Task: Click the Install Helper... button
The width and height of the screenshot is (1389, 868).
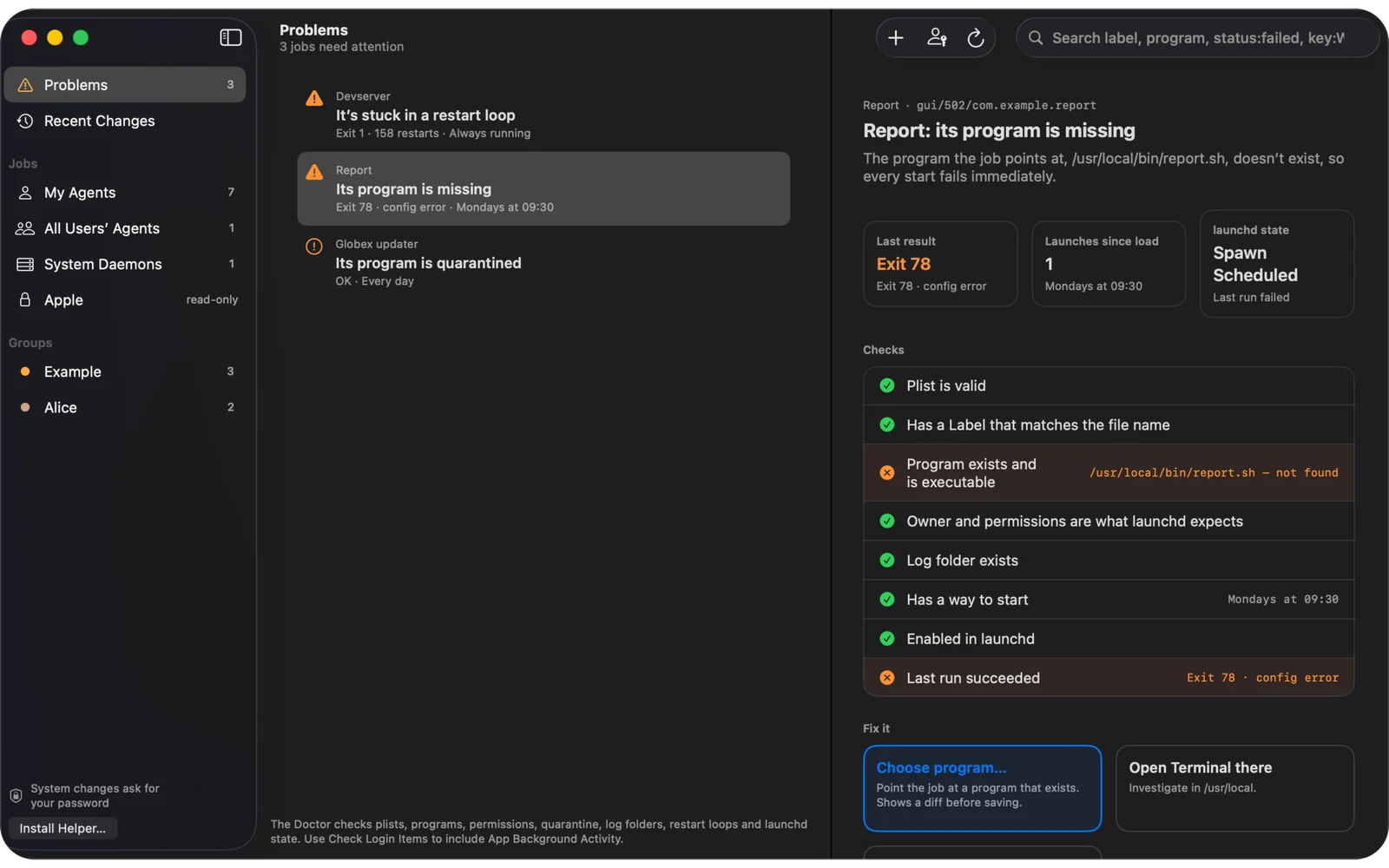Action: [63, 828]
